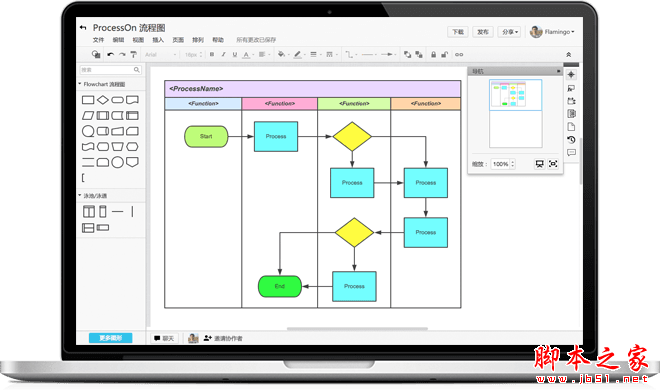Select the rounded terminator shape

pos(117,100)
